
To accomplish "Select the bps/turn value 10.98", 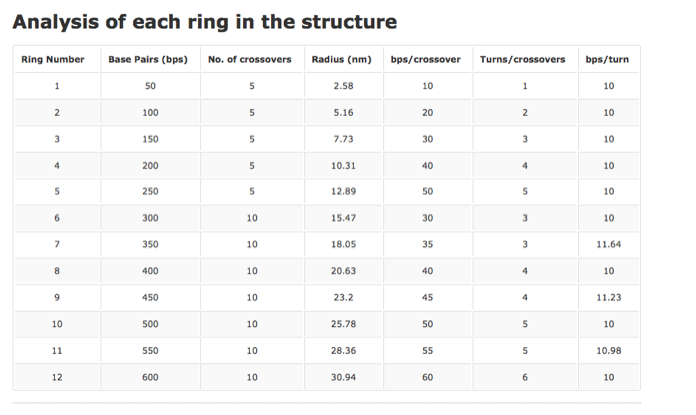I will [x=608, y=350].
